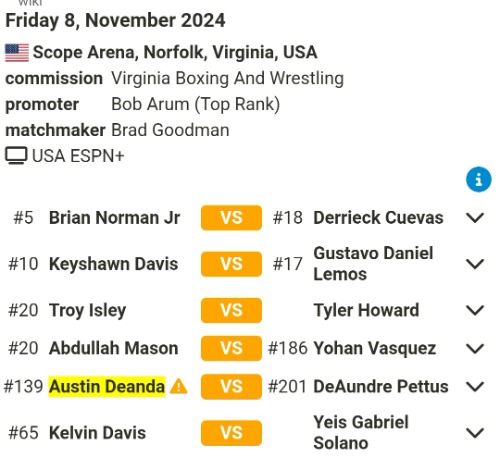Expand the Kelvin Davis vs Solano row
The image size is (500, 470).
pos(475,433)
